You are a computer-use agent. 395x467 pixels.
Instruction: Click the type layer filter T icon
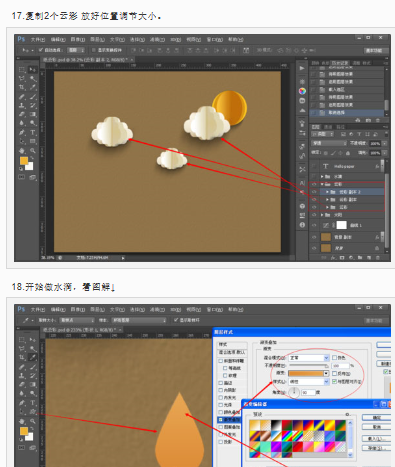pyautogui.click(x=359, y=134)
